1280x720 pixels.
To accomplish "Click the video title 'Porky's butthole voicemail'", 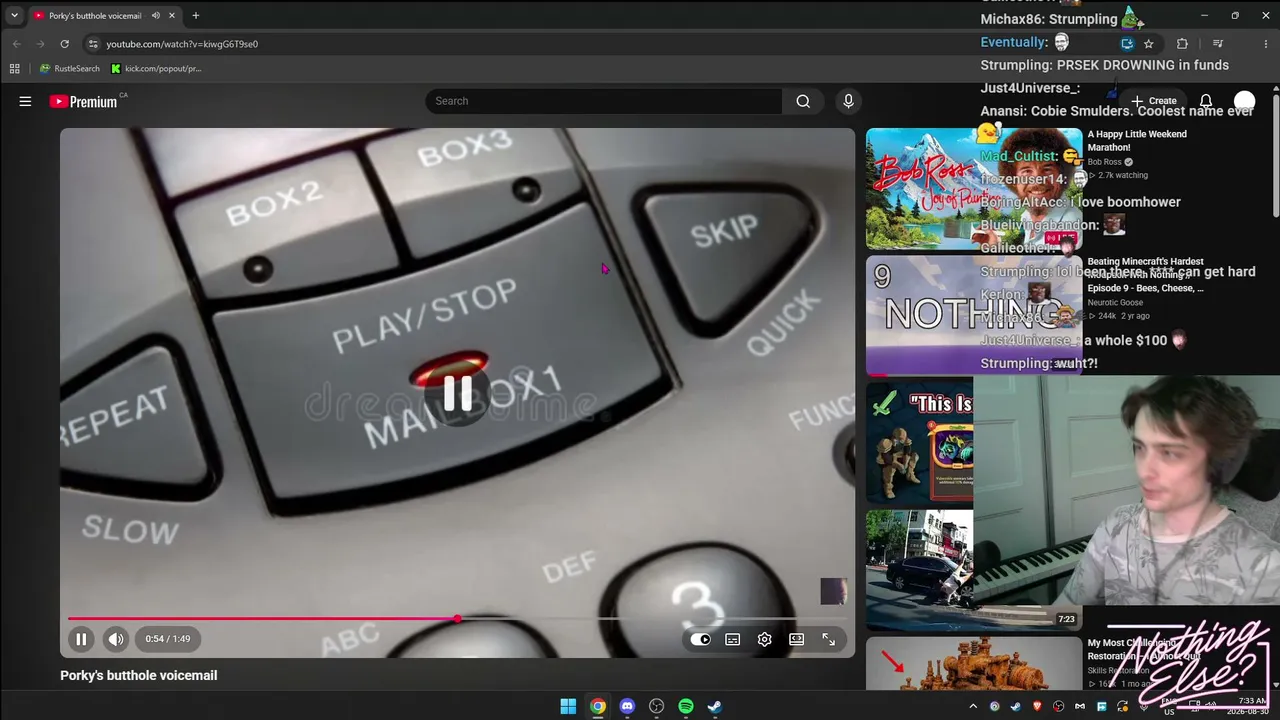I will tap(139, 675).
